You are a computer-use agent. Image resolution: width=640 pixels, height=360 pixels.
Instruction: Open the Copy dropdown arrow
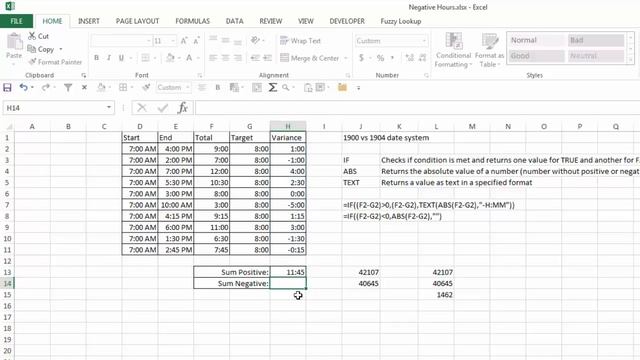[61, 49]
